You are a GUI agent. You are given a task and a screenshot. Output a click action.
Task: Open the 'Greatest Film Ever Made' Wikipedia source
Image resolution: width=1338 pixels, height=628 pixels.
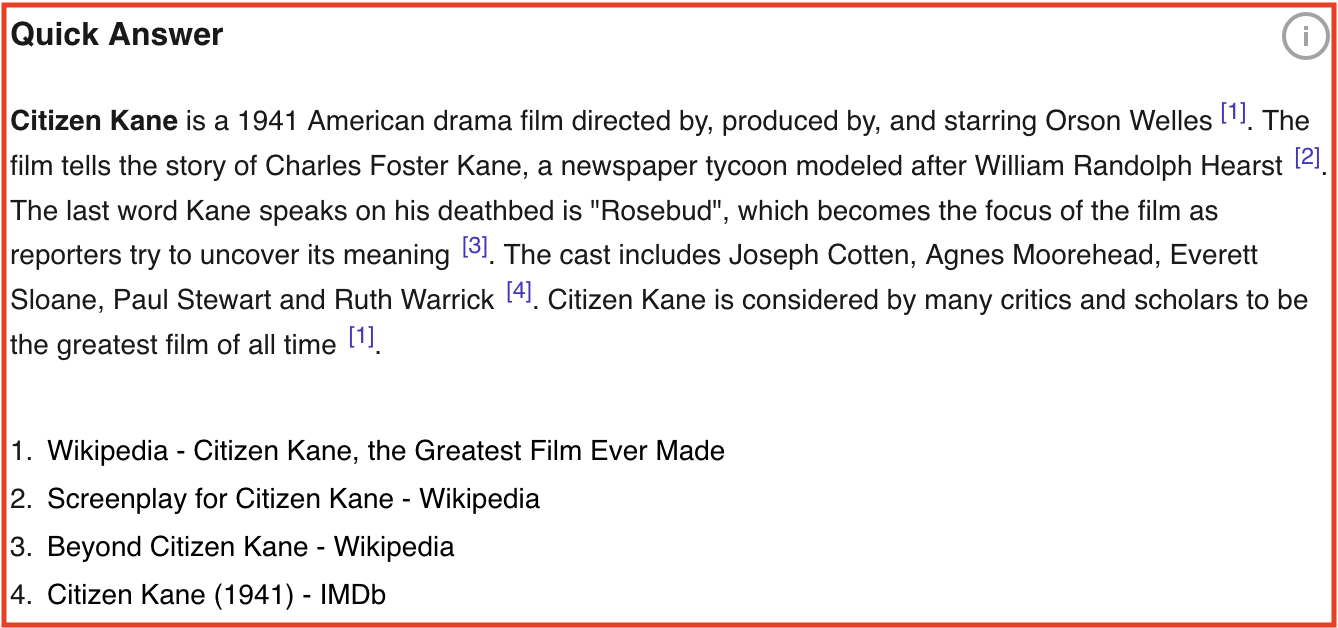[x=386, y=451]
